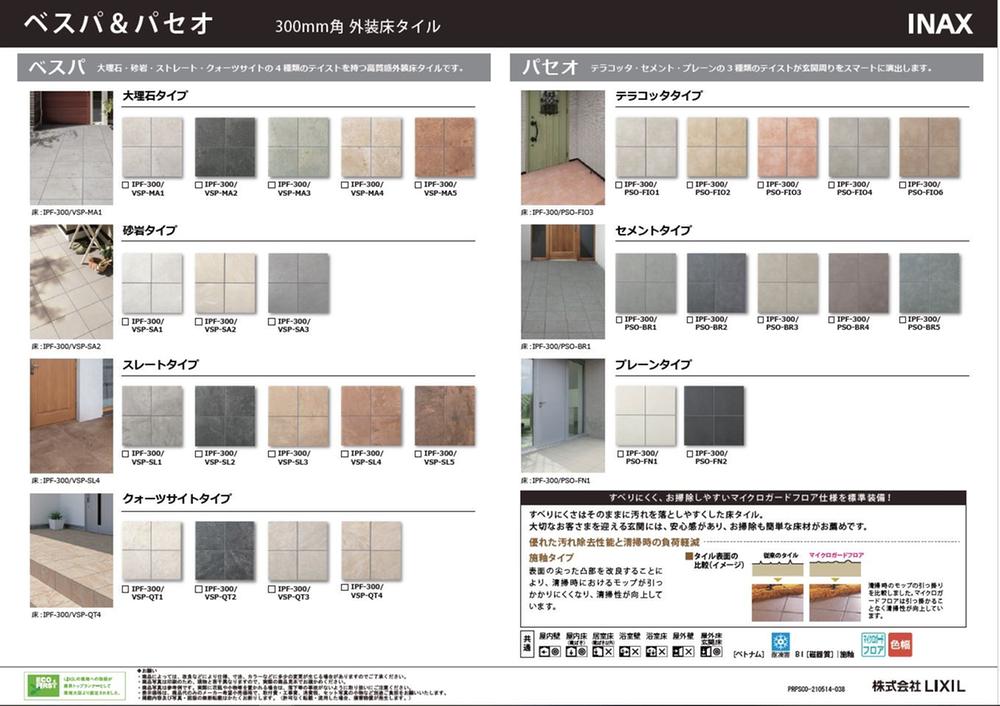Screen dimensions: 1000x706
Task: Click the プレーンタイプ heading
Action: (653, 365)
